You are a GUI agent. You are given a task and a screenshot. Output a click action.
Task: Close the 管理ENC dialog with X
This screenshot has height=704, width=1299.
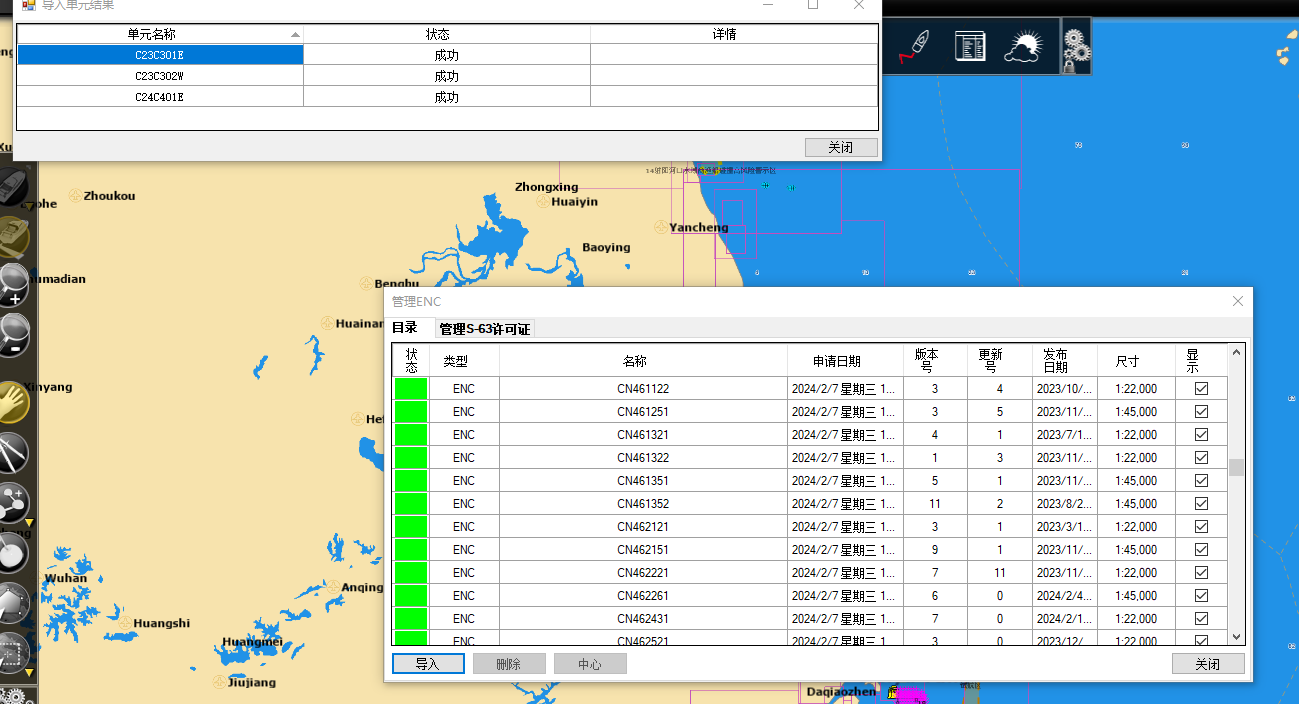[x=1238, y=301]
